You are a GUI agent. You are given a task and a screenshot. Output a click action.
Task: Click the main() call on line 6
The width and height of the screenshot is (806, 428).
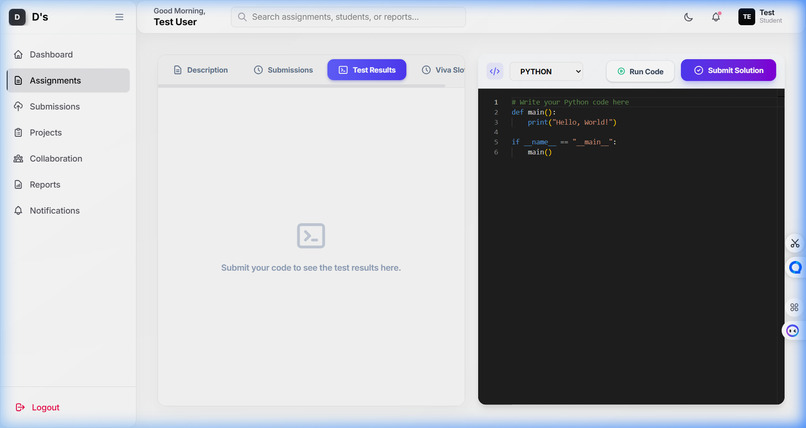tap(540, 152)
